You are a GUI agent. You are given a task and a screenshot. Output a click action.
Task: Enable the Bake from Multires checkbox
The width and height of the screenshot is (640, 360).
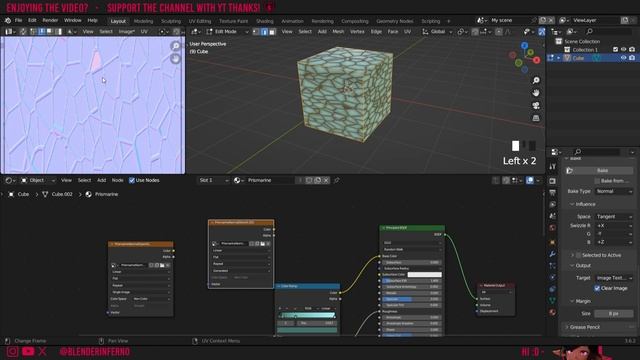click(x=597, y=181)
